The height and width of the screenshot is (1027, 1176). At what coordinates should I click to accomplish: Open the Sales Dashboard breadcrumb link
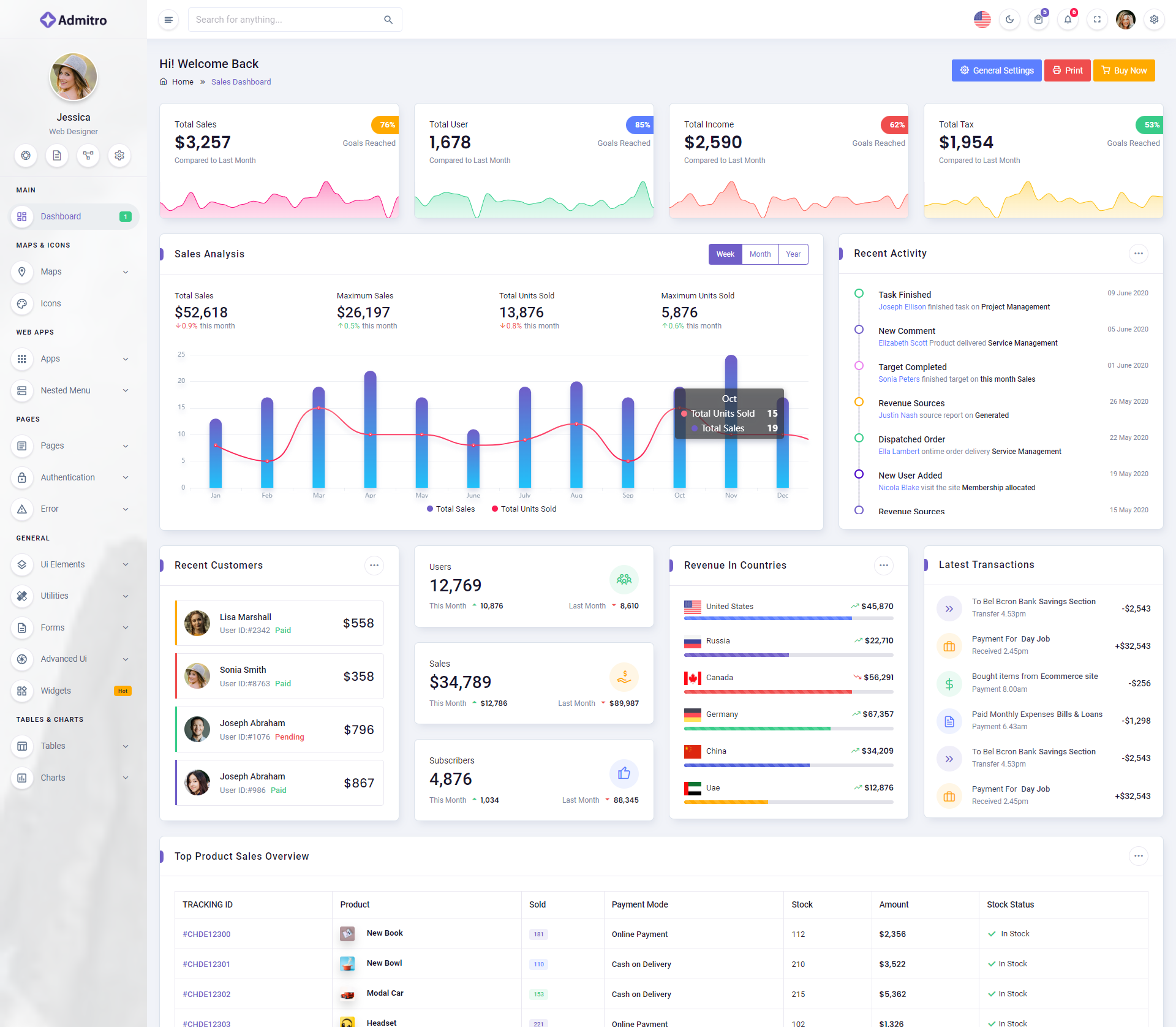(241, 82)
